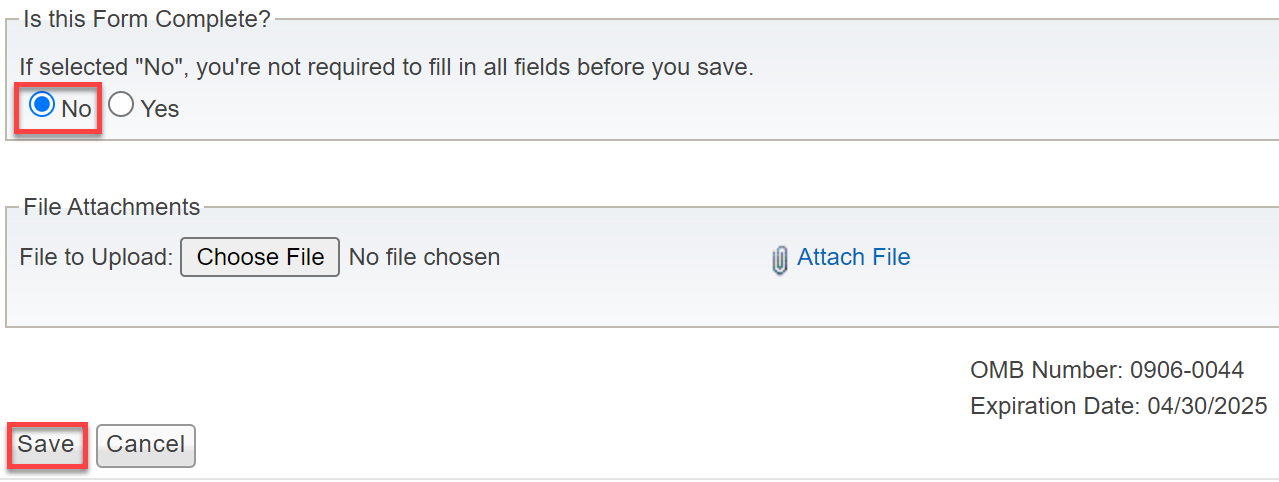The height and width of the screenshot is (482, 1279).
Task: Click the "File to Upload:" label
Action: (x=96, y=257)
